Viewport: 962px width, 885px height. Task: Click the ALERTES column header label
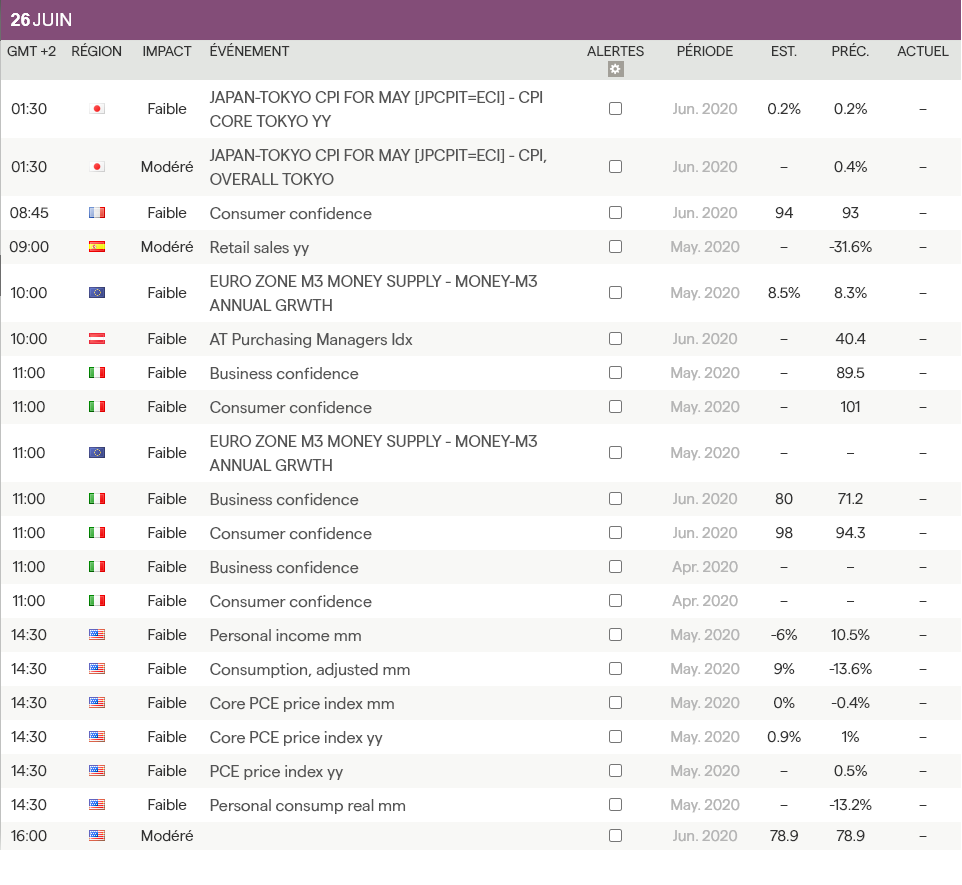point(615,52)
